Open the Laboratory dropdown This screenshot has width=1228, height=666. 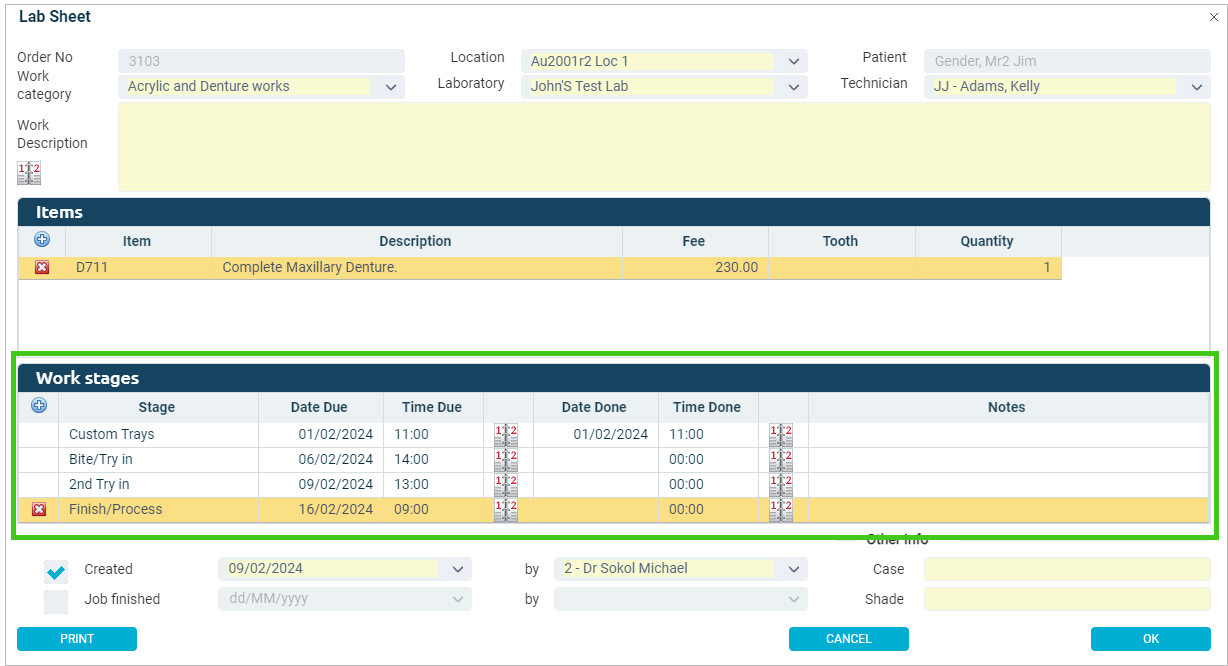pyautogui.click(x=794, y=87)
